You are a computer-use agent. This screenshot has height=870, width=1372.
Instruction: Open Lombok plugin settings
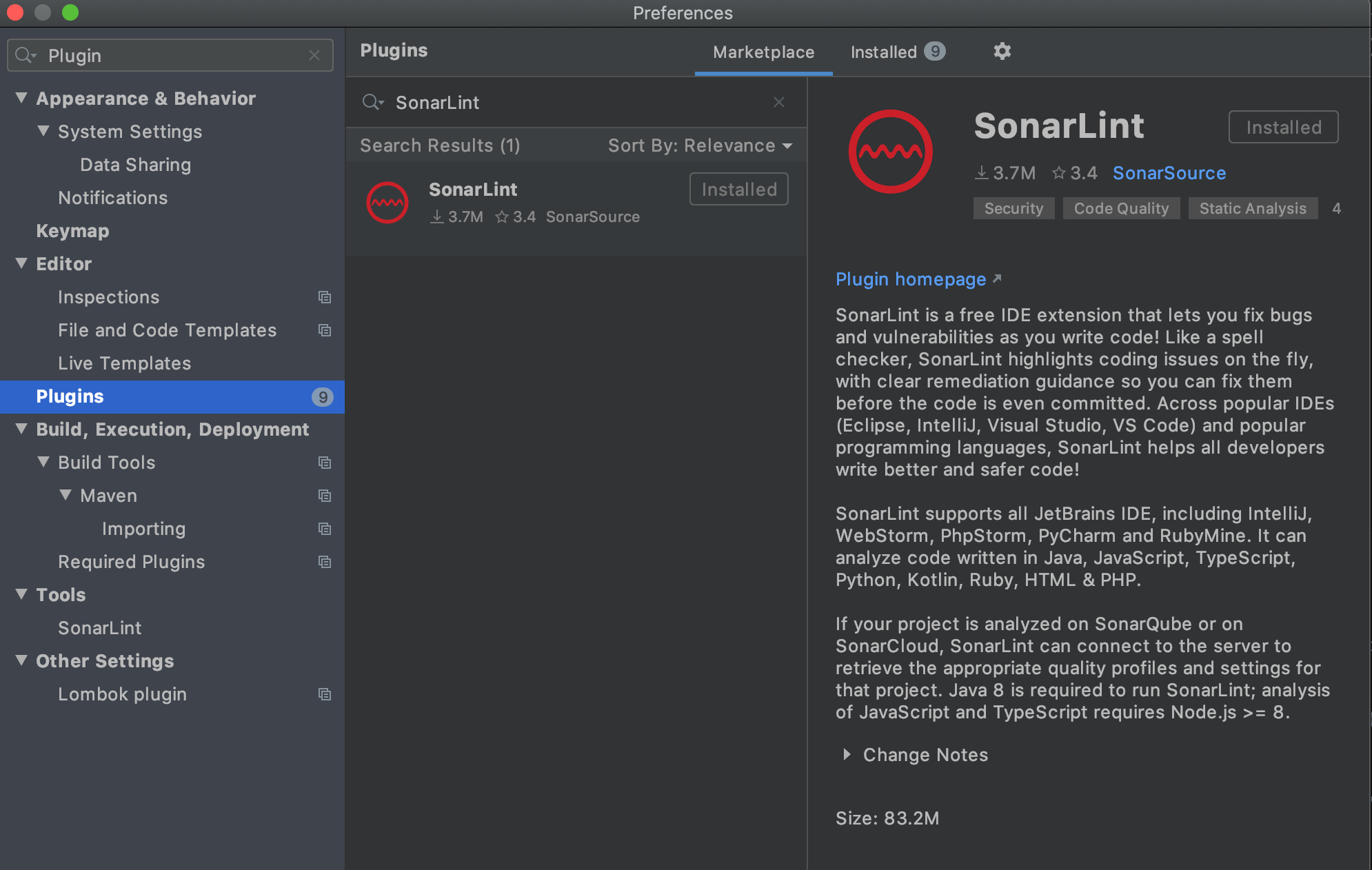click(x=122, y=694)
